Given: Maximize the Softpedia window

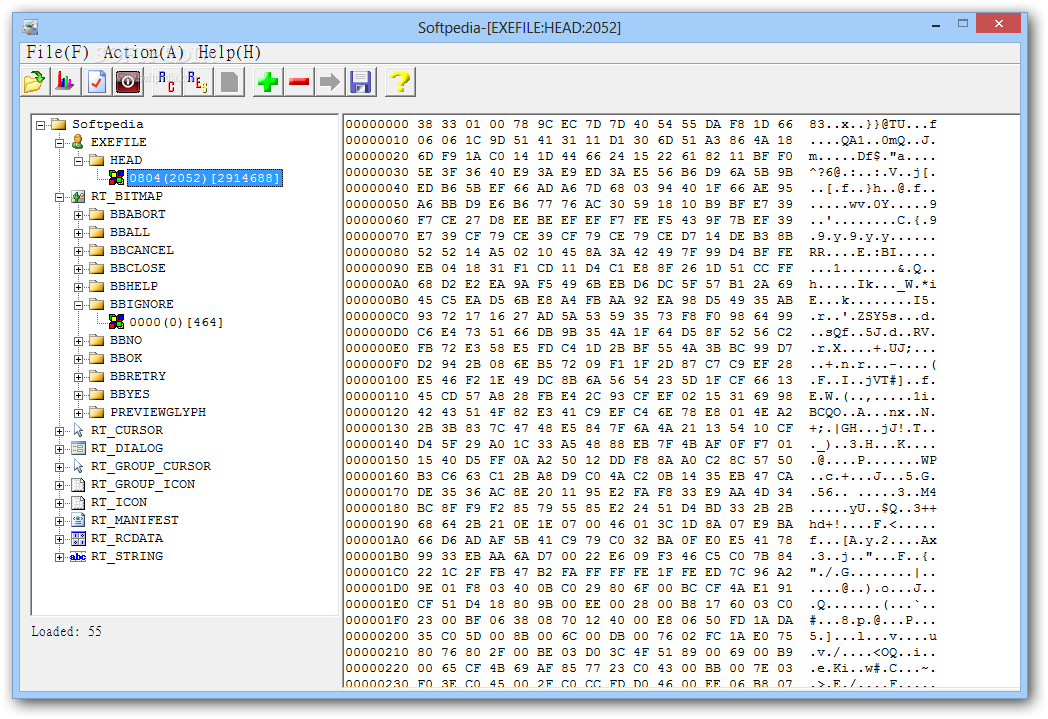Looking at the screenshot, I should tap(962, 24).
